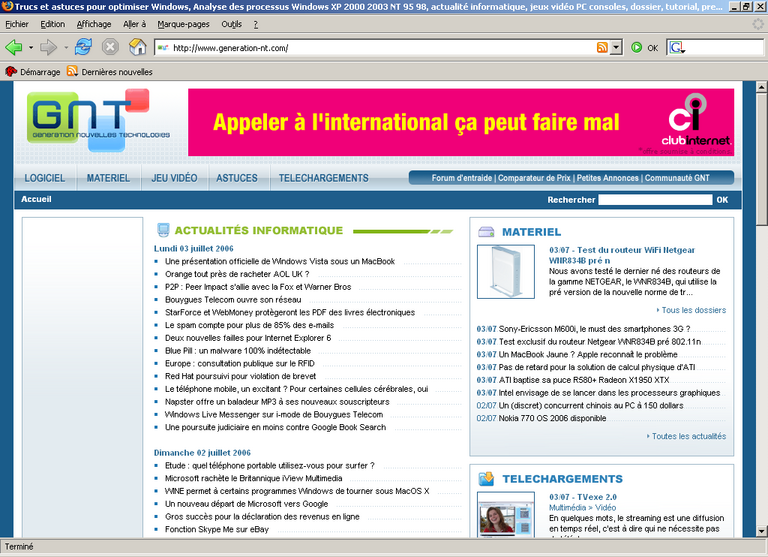This screenshot has width=768, height=557.
Task: Click the Stop loading icon
Action: [110, 47]
